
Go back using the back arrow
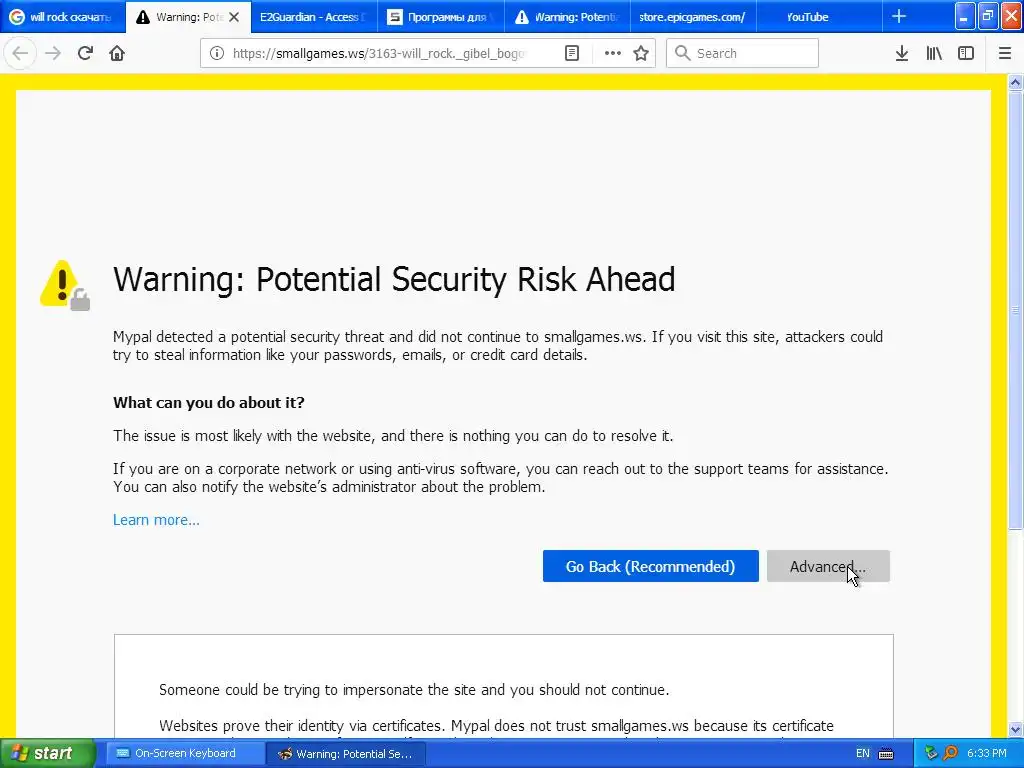pos(20,53)
